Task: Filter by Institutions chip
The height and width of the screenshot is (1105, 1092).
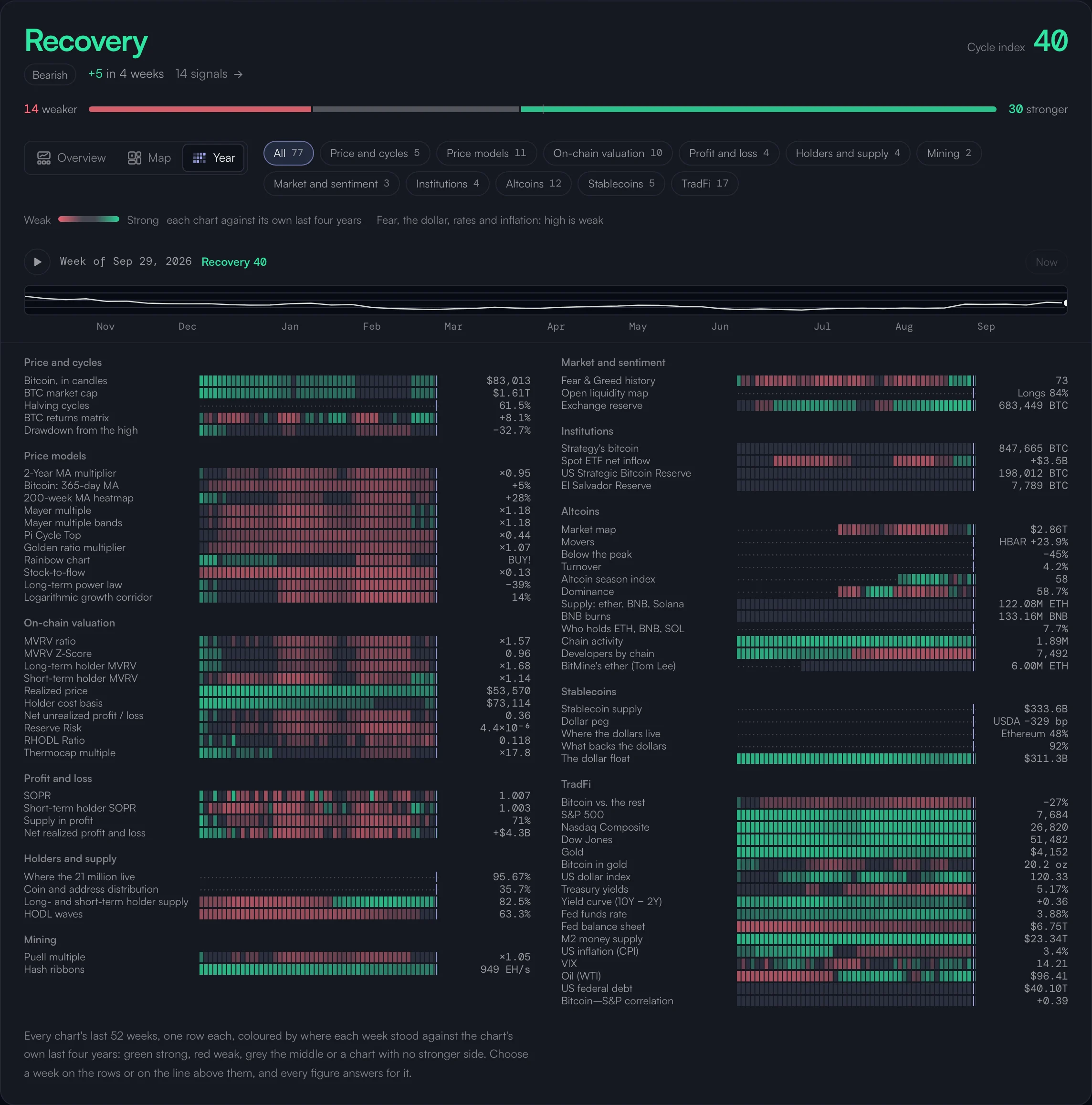Action: [x=447, y=184]
